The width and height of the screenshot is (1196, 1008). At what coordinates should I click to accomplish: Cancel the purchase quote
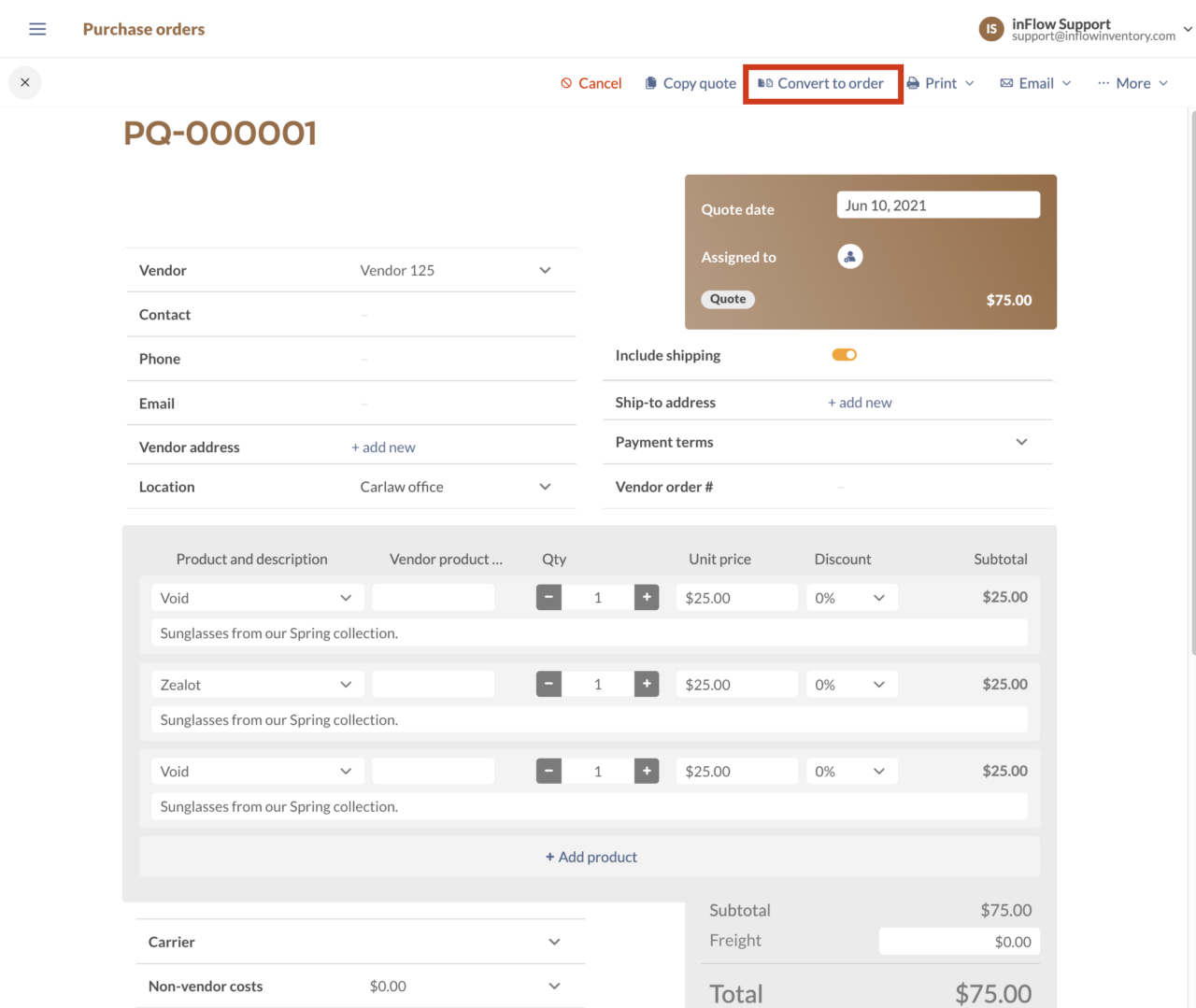pyautogui.click(x=591, y=83)
